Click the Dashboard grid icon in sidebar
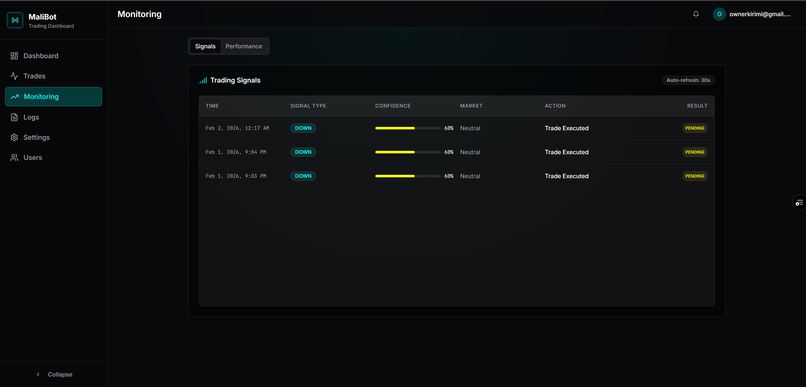This screenshot has height=387, width=806. [14, 56]
